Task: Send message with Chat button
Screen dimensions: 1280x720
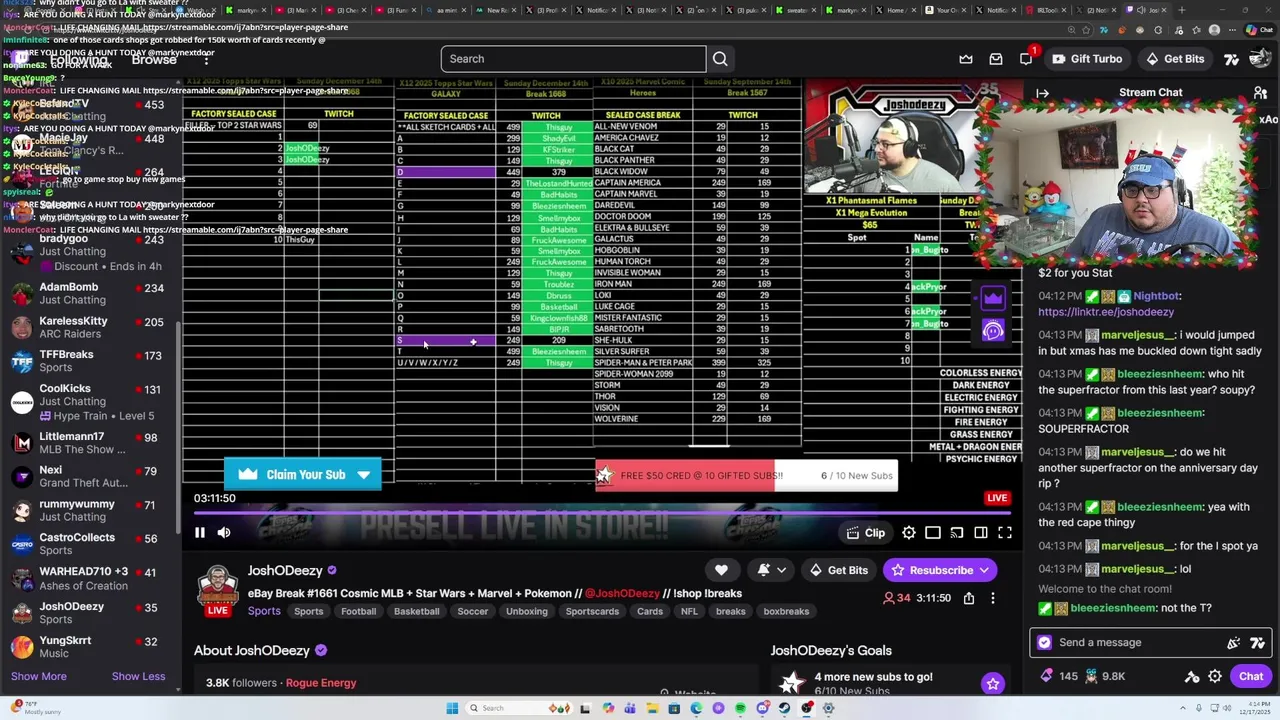Action: pos(1251,677)
